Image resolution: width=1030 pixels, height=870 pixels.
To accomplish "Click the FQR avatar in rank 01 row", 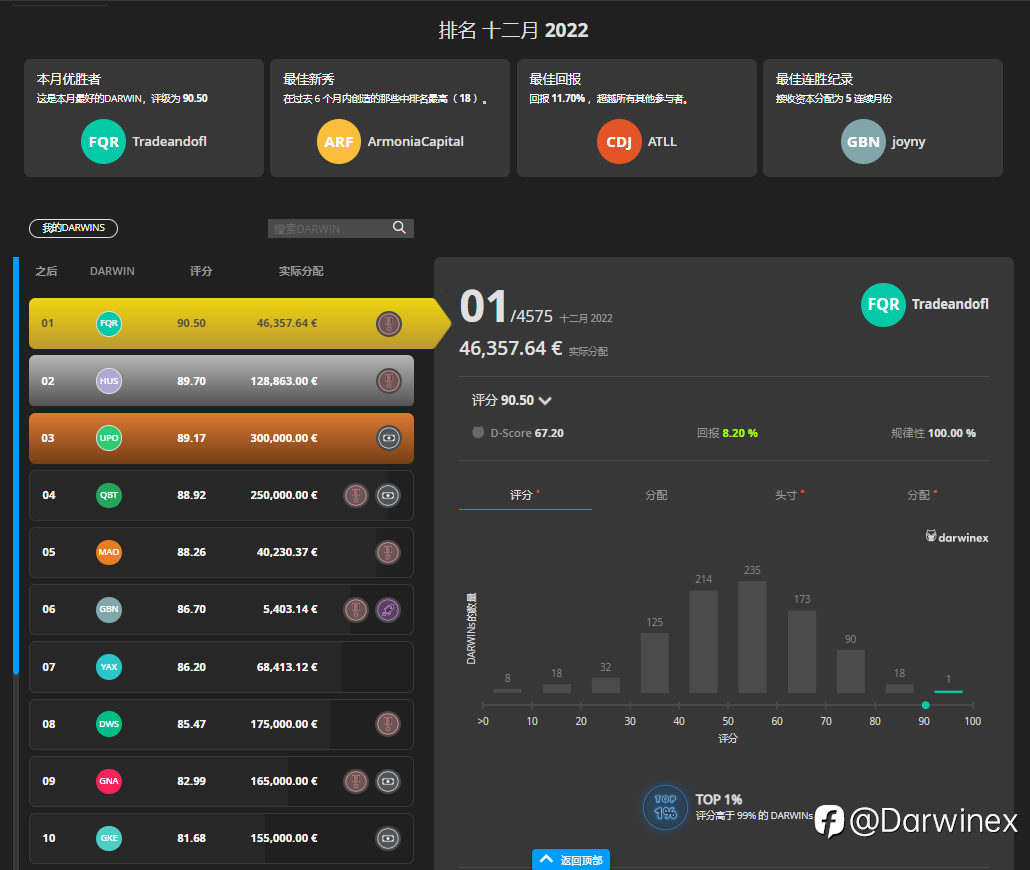I will [x=109, y=323].
